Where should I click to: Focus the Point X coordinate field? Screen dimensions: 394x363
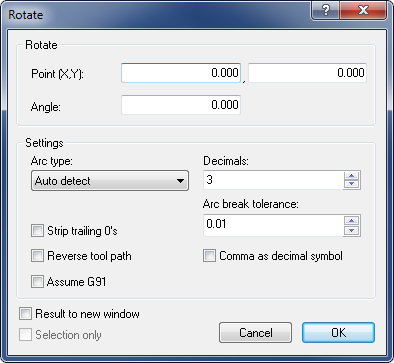[181, 73]
